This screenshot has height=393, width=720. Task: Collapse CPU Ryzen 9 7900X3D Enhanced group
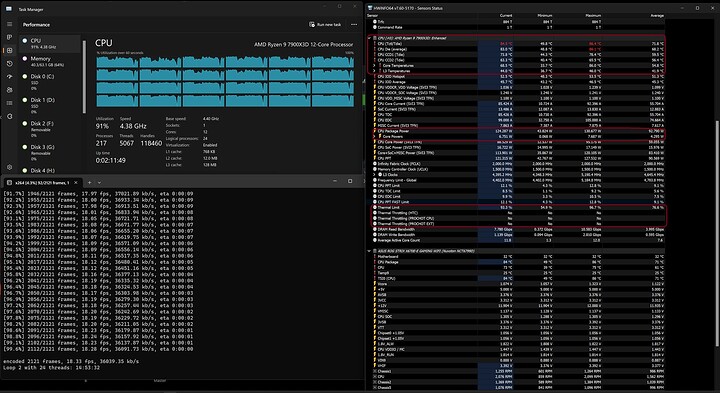(370, 38)
